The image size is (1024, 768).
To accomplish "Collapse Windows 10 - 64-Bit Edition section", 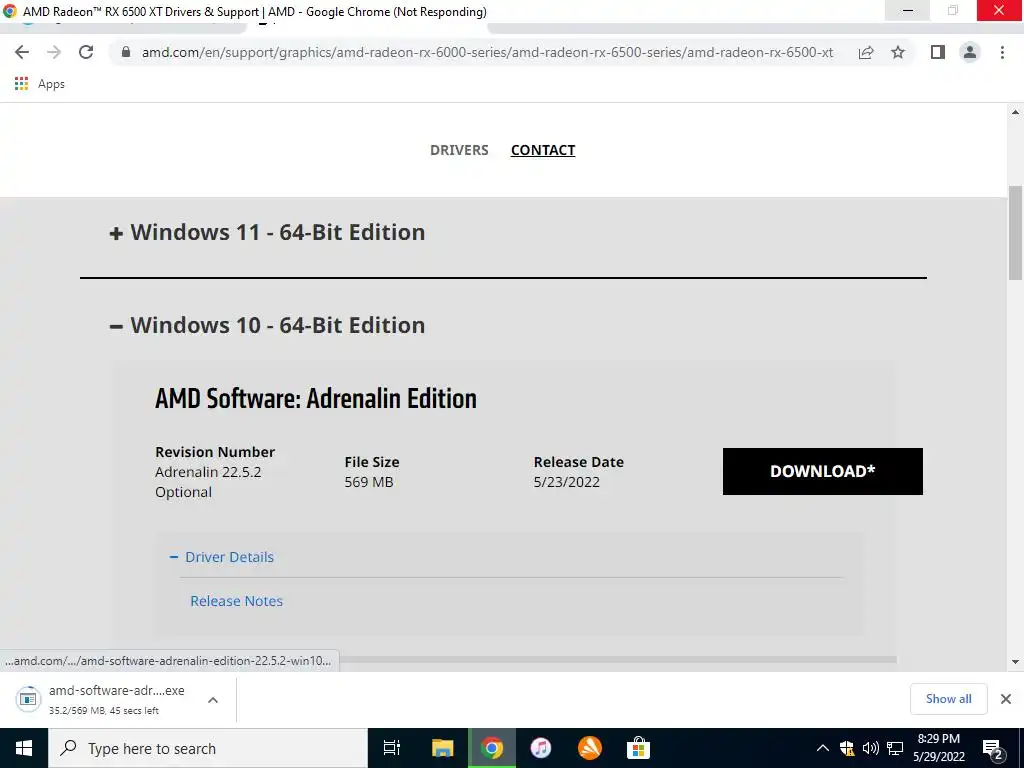I will (267, 325).
